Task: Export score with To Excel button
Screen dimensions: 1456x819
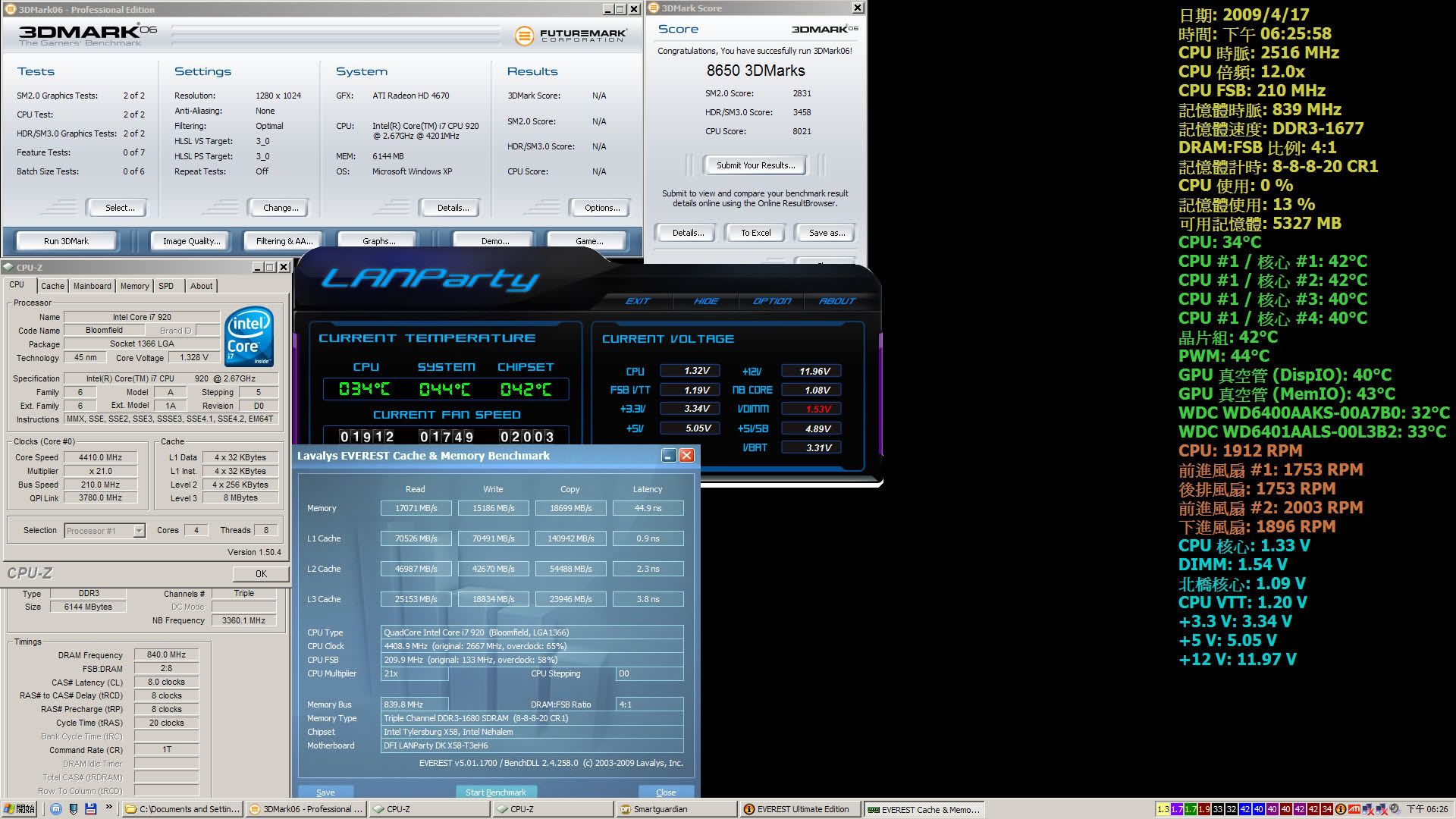Action: 755,233
